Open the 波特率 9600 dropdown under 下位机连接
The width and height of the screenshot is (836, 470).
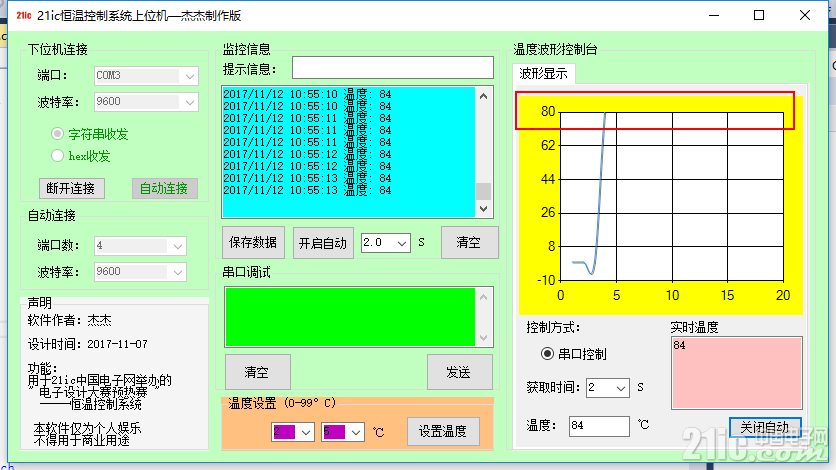[x=189, y=102]
